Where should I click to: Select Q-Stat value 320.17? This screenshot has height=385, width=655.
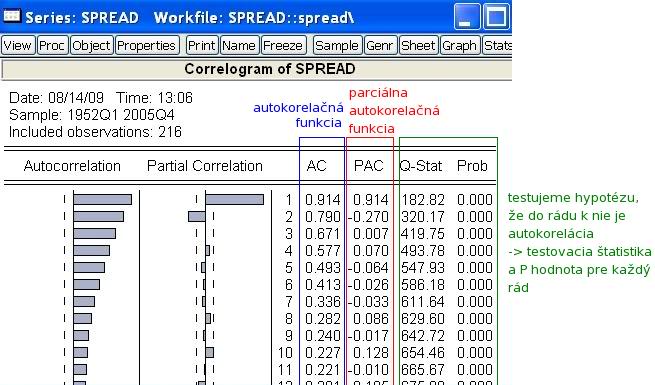tap(423, 217)
